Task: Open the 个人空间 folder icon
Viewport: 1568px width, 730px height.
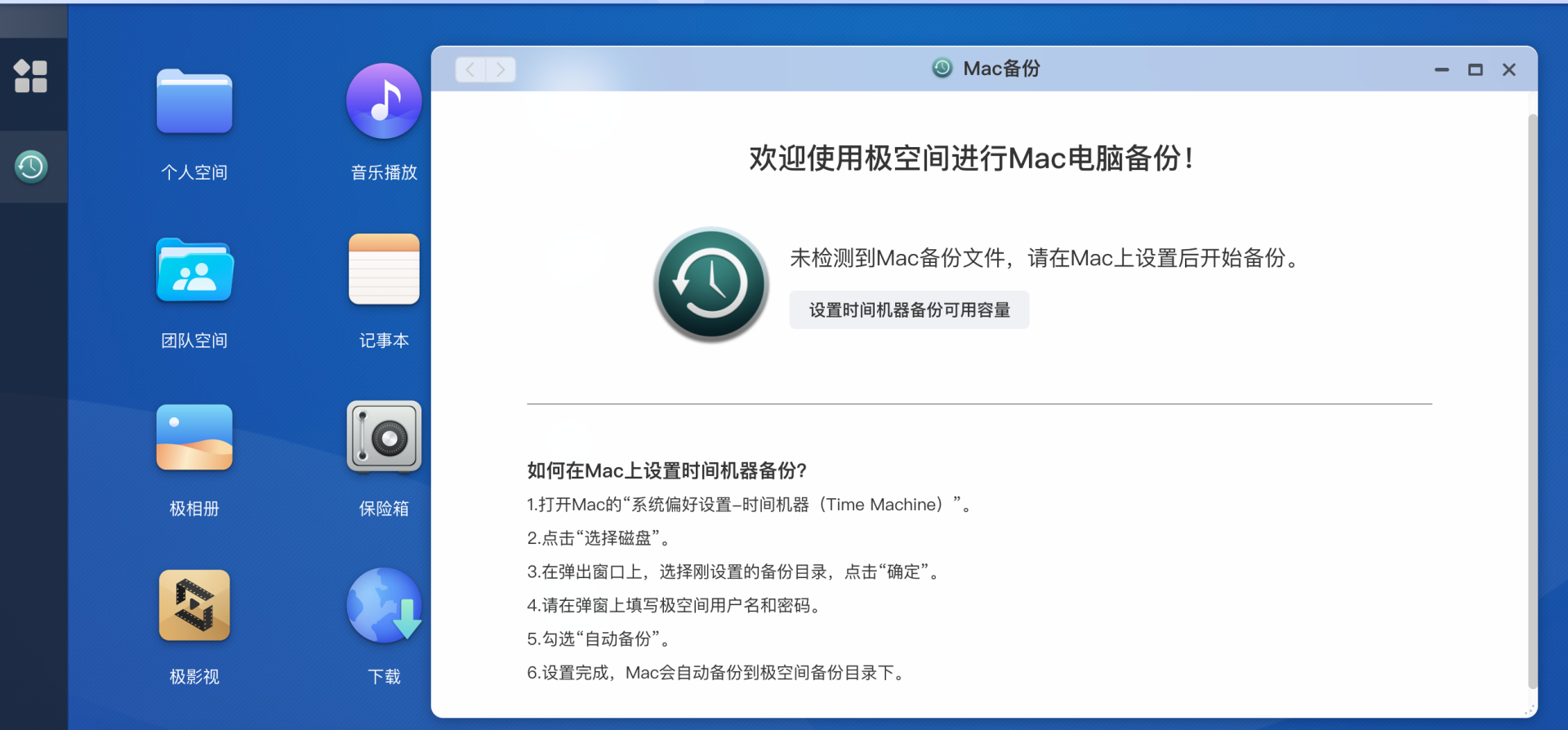Action: coord(194,101)
